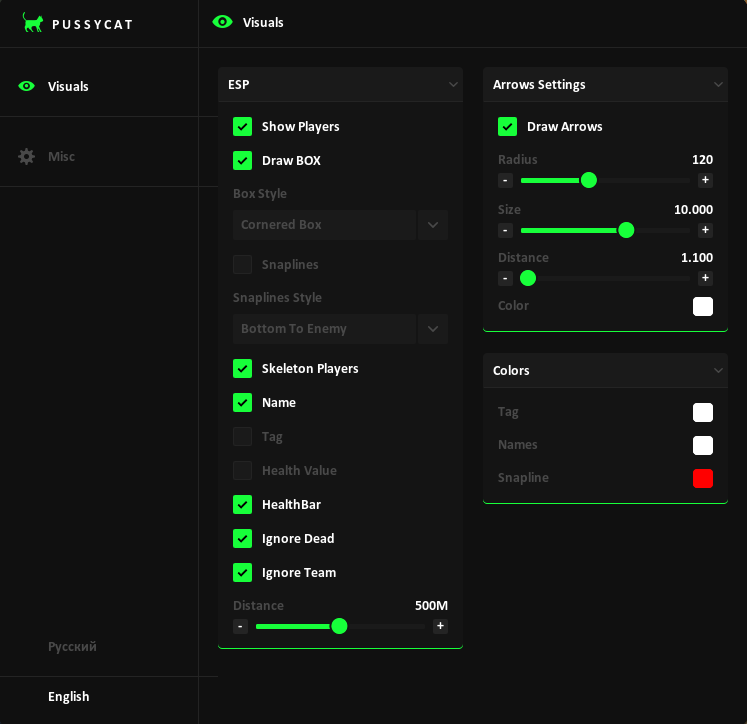747x724 pixels.
Task: Select the Visuals tab in the sidebar
Action: [68, 86]
